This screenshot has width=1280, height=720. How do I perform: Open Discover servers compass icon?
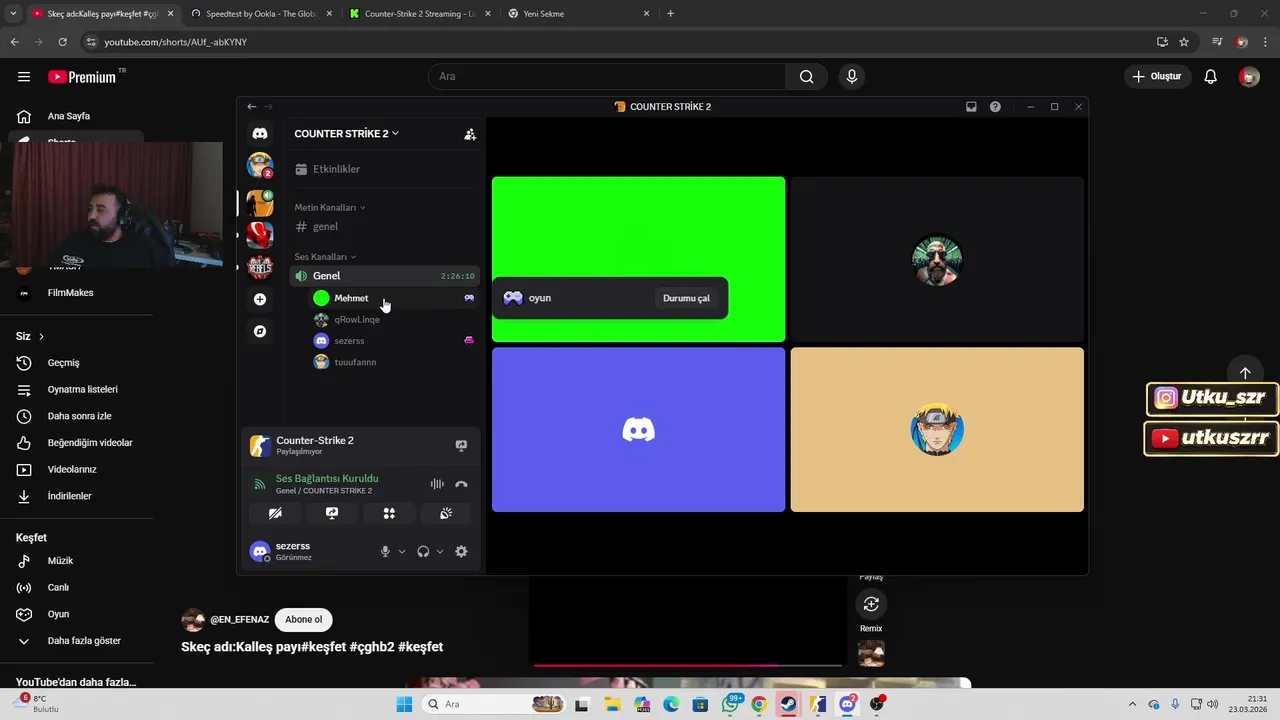pos(260,331)
